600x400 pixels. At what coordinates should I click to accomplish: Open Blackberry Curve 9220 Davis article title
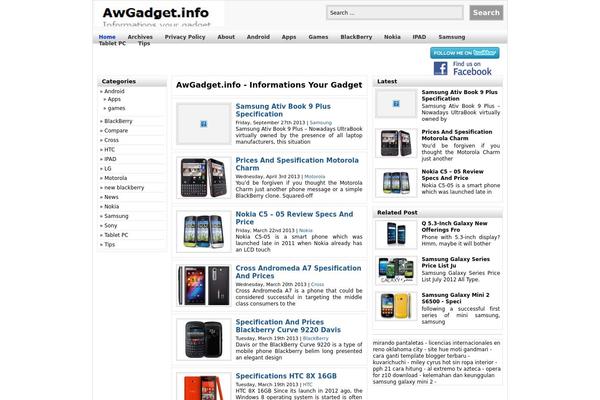coord(288,326)
